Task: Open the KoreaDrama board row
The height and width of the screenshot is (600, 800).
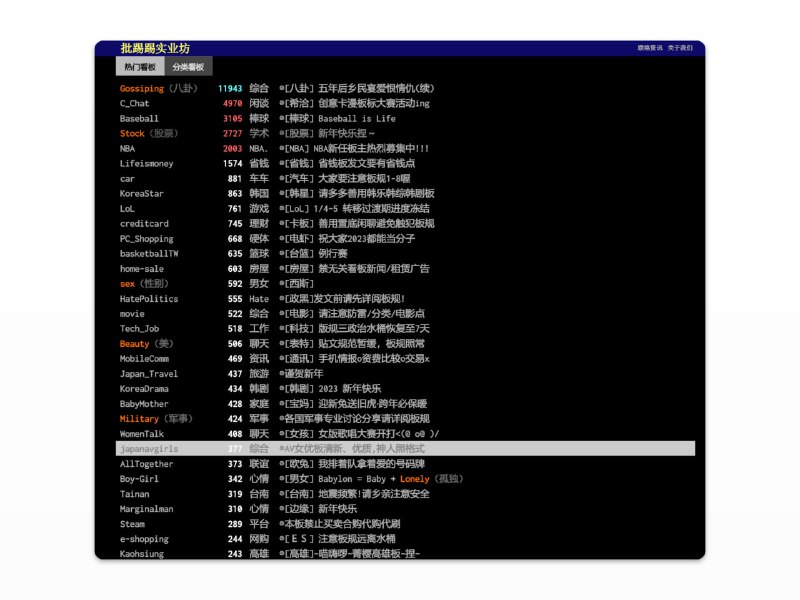Action: (x=405, y=389)
